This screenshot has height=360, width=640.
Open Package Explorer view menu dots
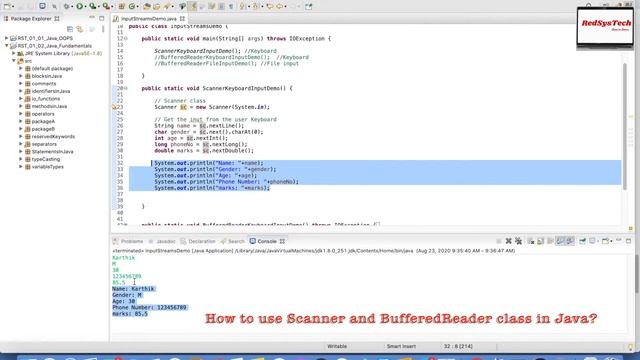pyautogui.click(x=103, y=29)
